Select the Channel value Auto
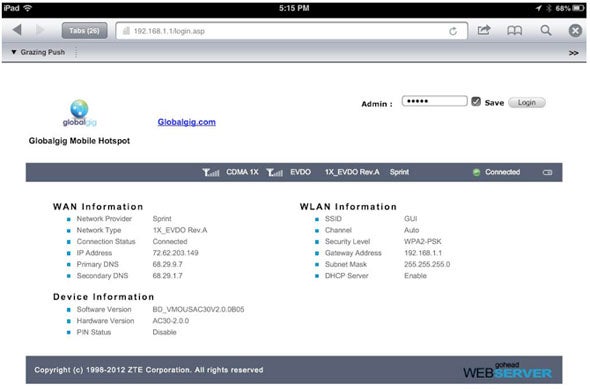The width and height of the screenshot is (590, 389). coord(412,230)
